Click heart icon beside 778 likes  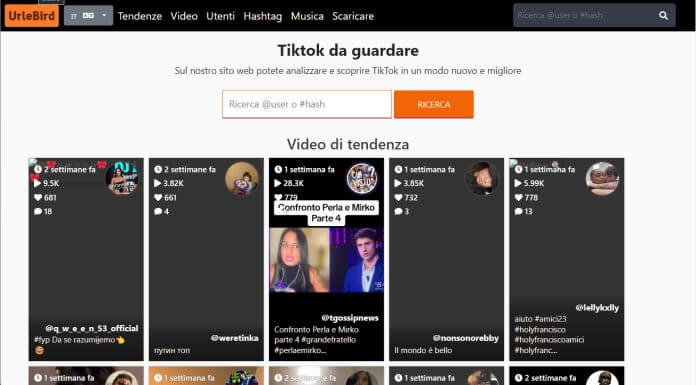[x=518, y=198]
